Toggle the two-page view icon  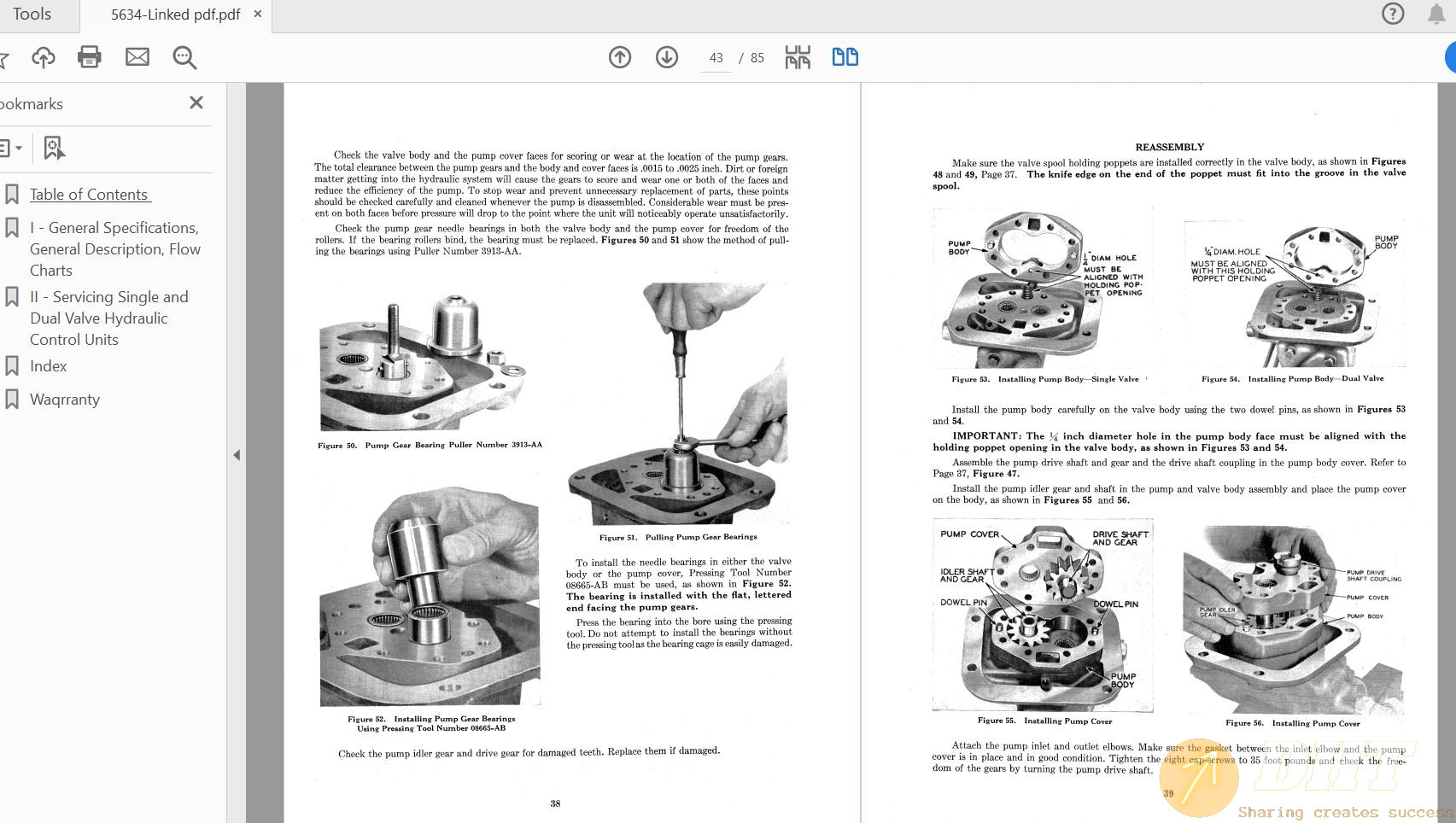[x=845, y=57]
